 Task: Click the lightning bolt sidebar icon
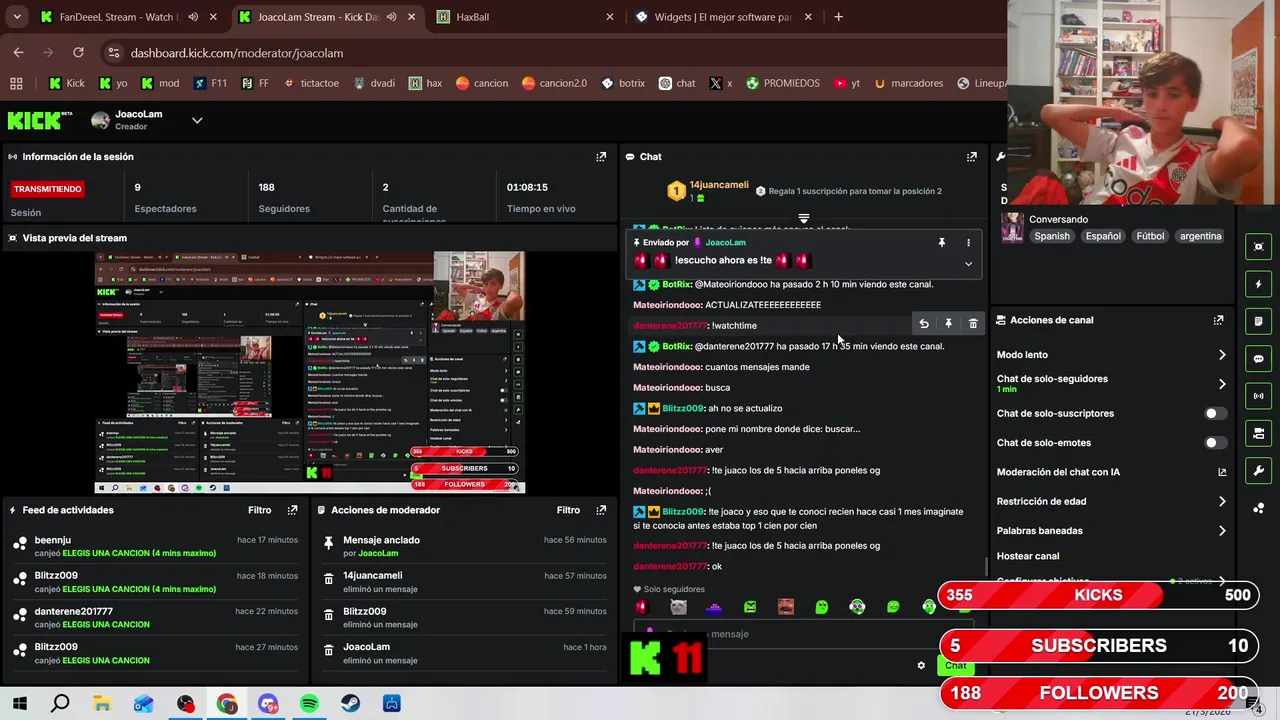pyautogui.click(x=1258, y=284)
